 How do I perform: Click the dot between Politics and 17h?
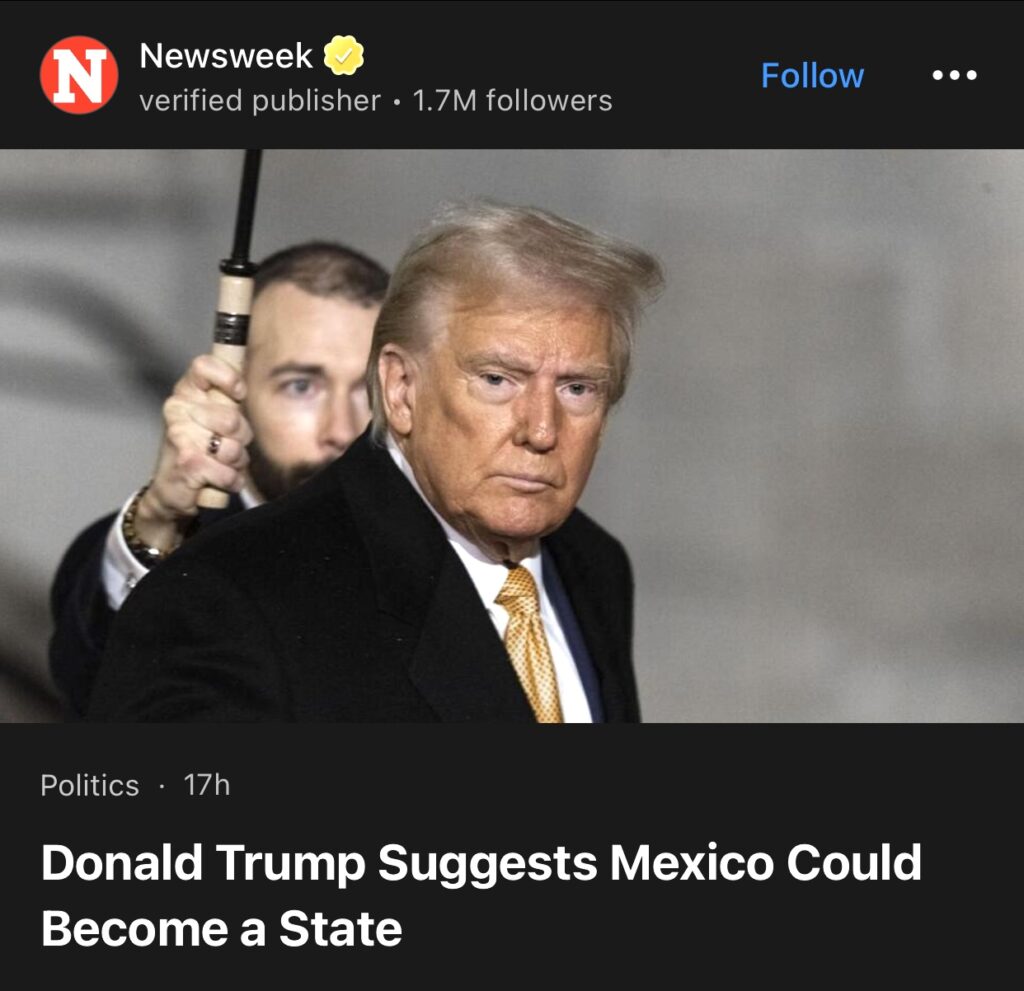tap(161, 786)
